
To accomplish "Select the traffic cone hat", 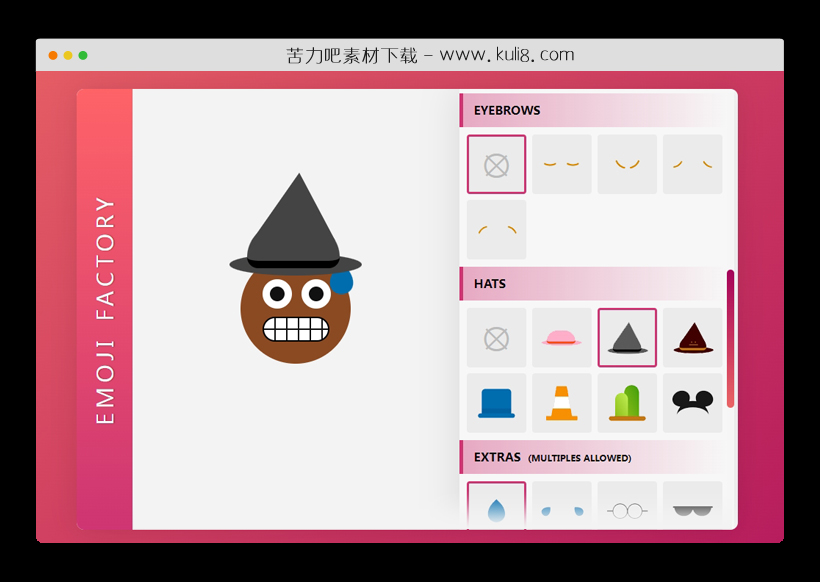I will (x=561, y=403).
